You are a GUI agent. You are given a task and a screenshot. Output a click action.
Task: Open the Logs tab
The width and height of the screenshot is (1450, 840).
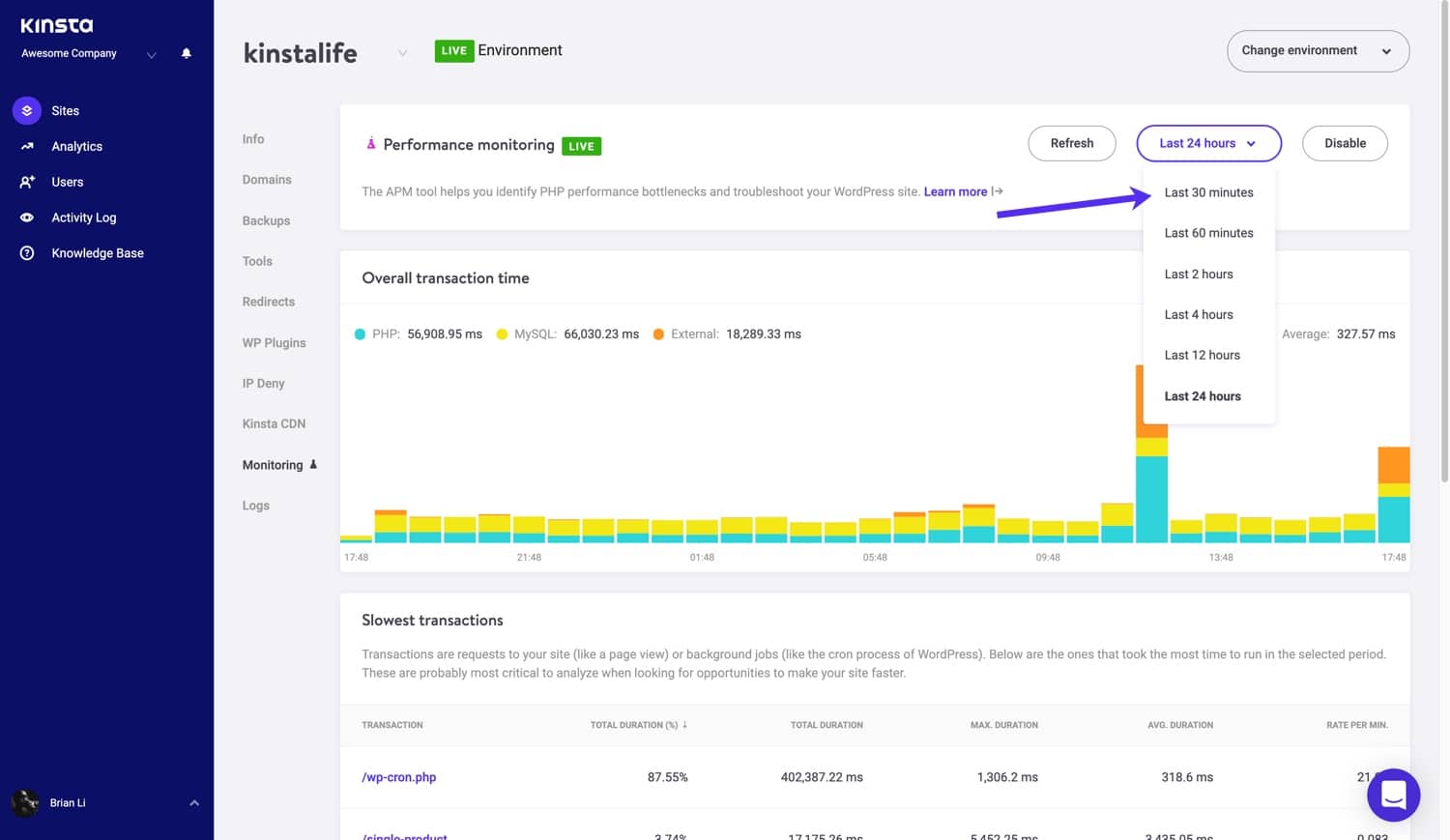(x=255, y=506)
